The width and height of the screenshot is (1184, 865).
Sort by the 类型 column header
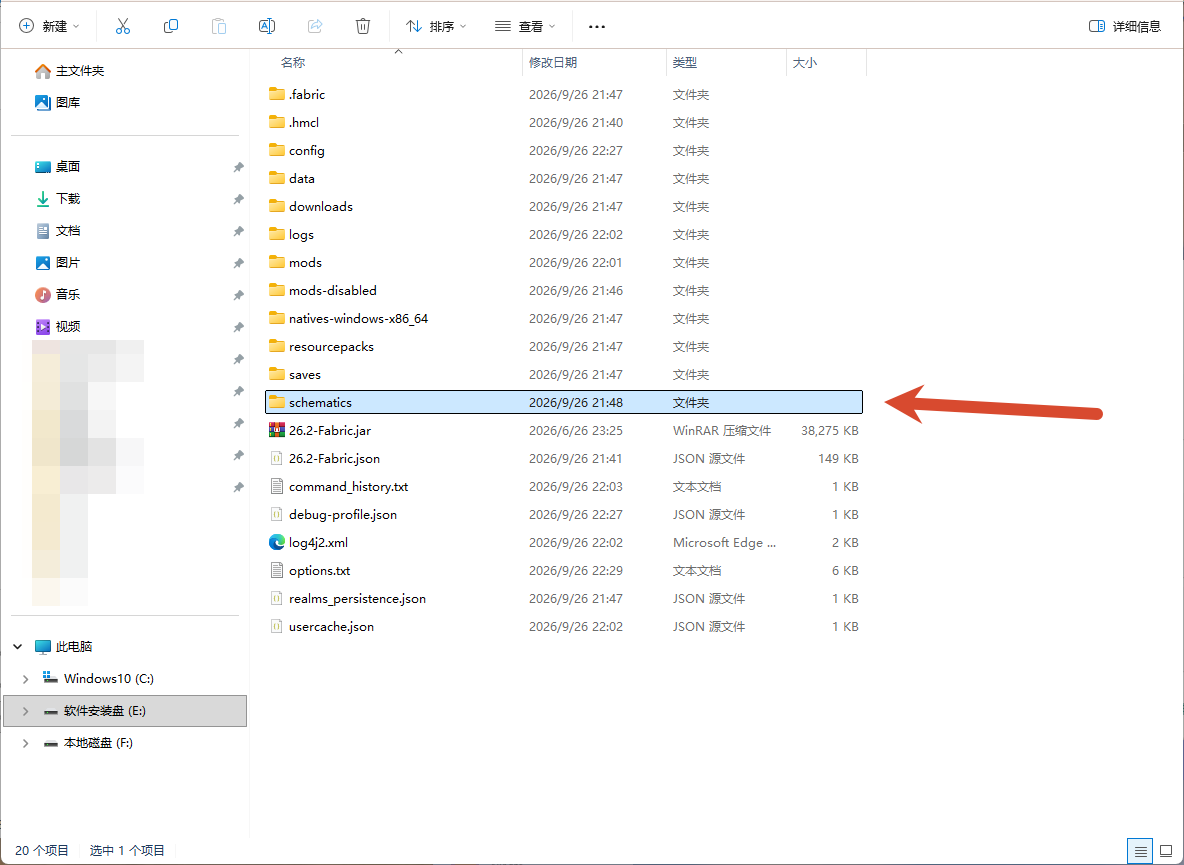coord(685,63)
